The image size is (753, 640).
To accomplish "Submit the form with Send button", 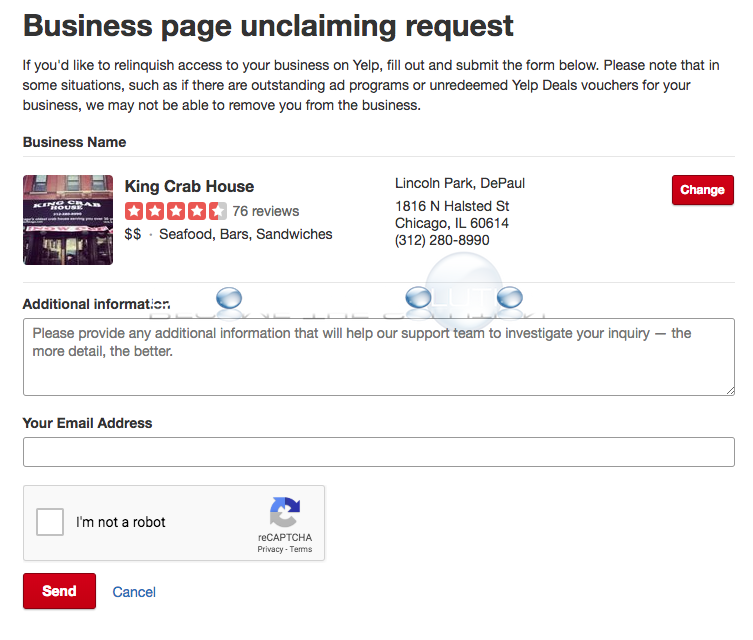I will pos(60,591).
